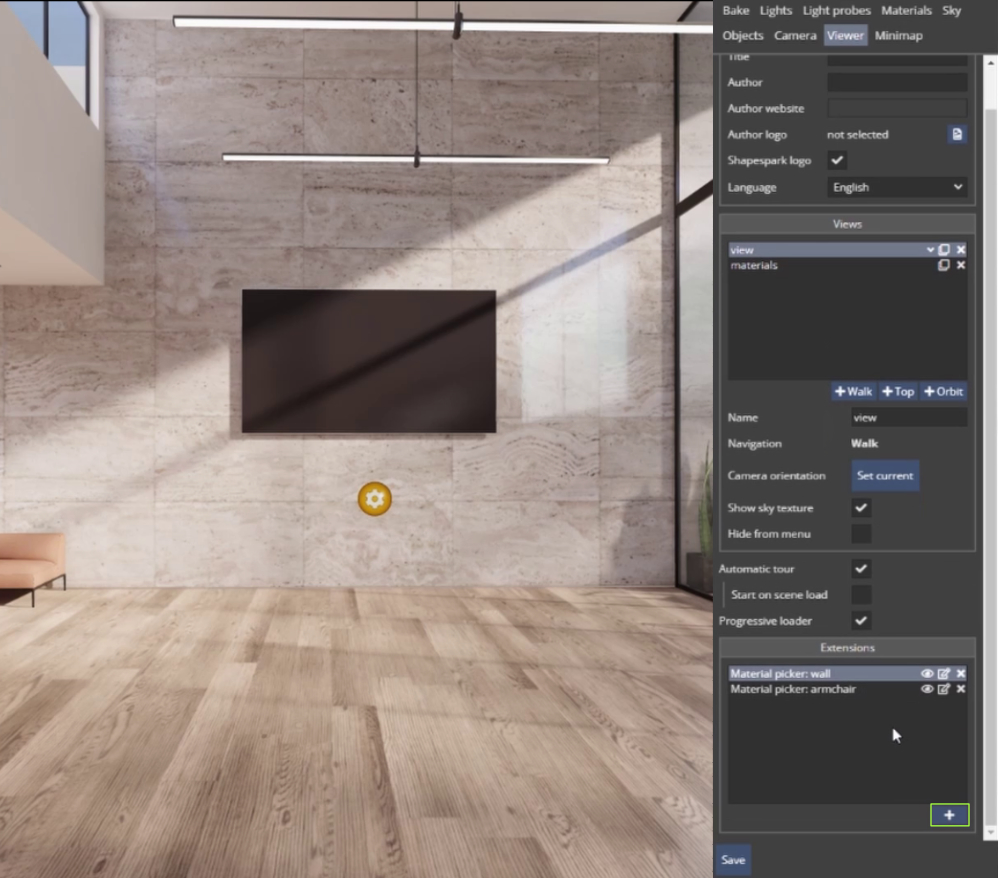Click the Set current camera orientation button

click(884, 475)
